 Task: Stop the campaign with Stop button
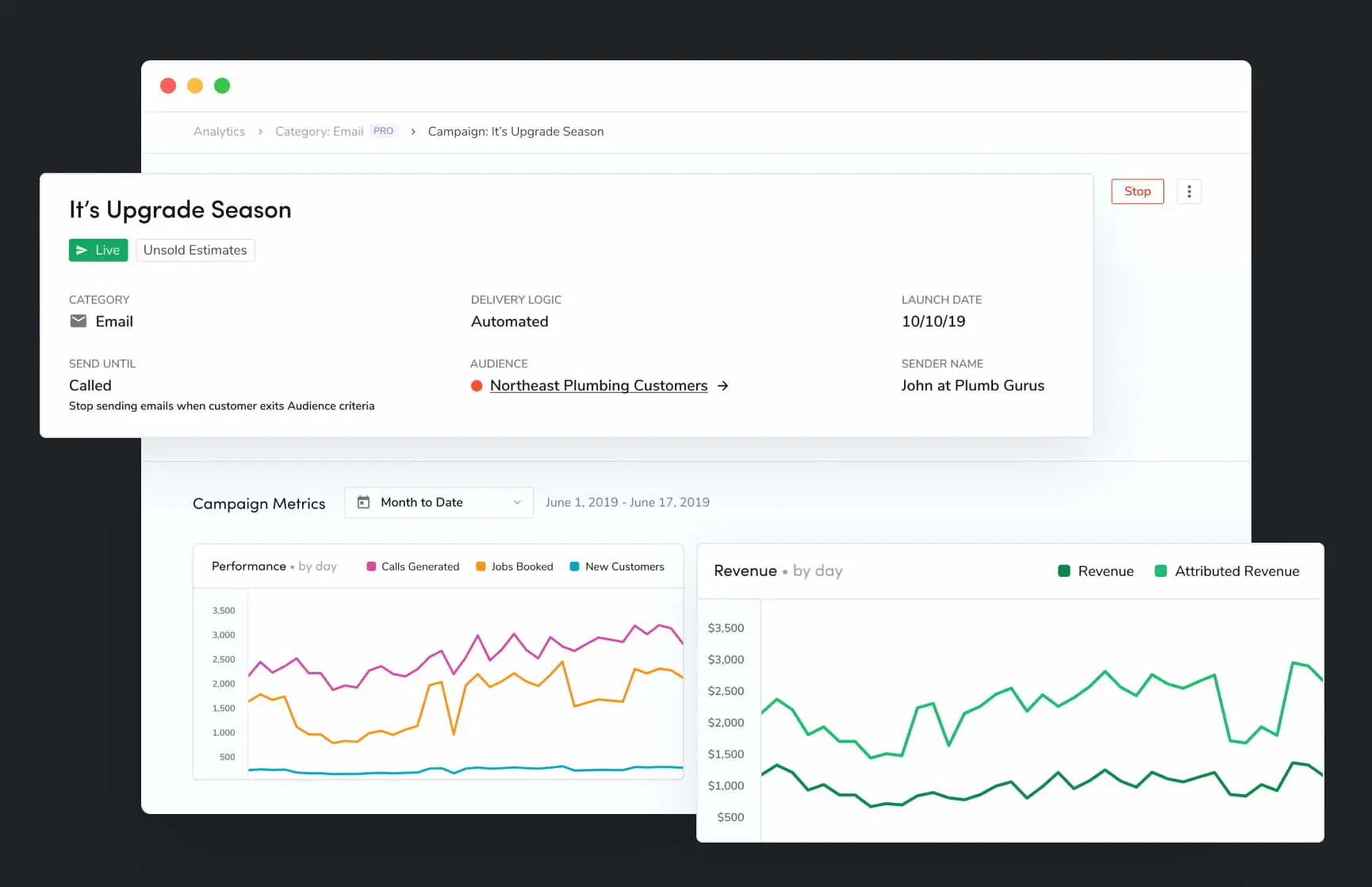click(1137, 191)
